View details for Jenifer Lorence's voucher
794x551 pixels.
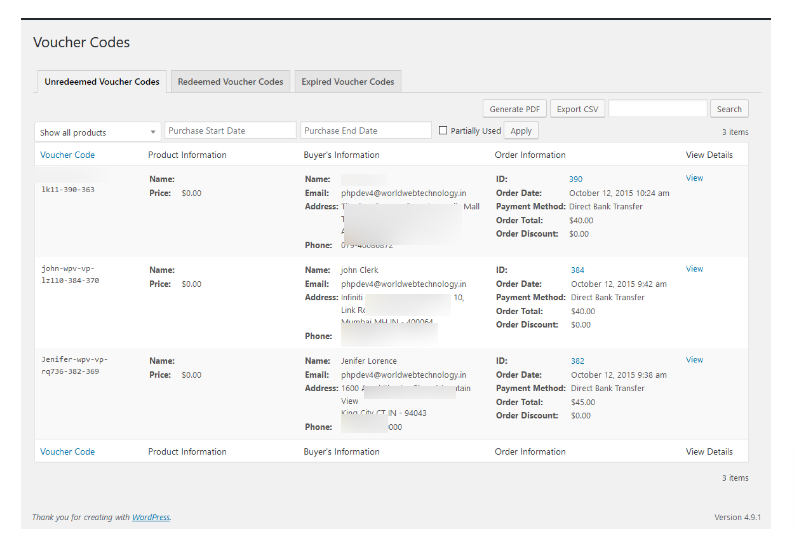tap(694, 360)
